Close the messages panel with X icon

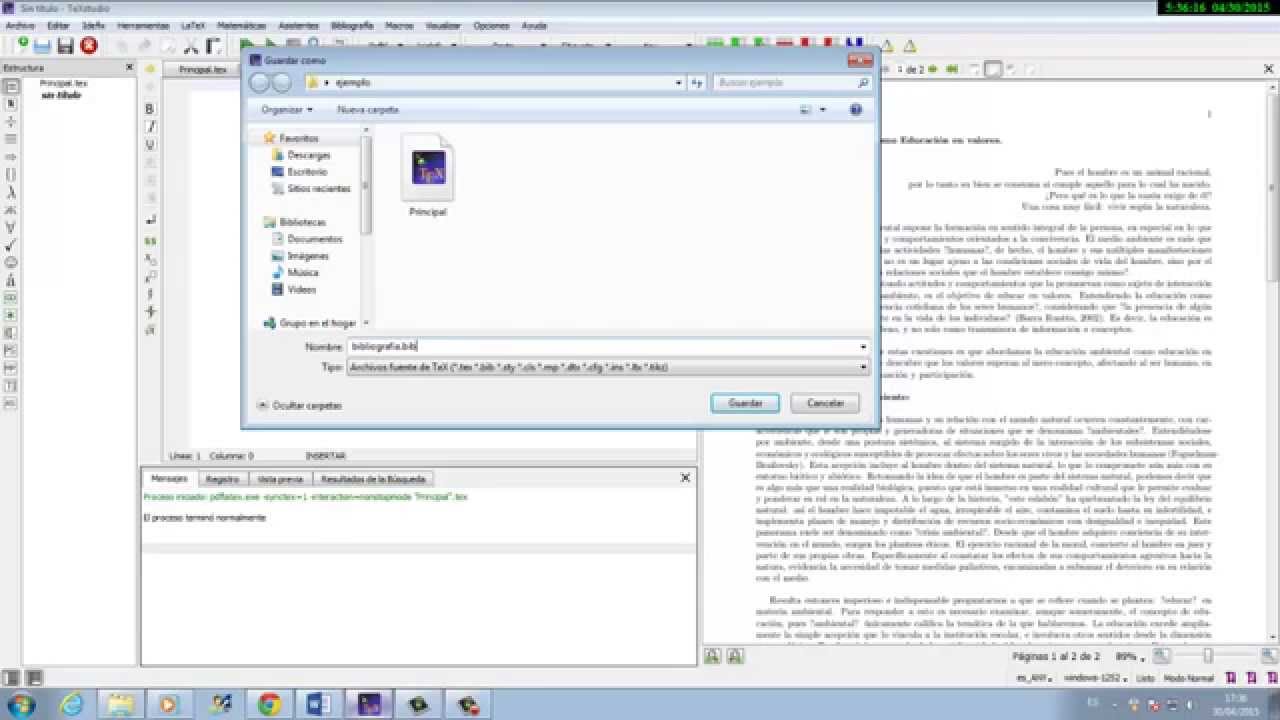685,478
